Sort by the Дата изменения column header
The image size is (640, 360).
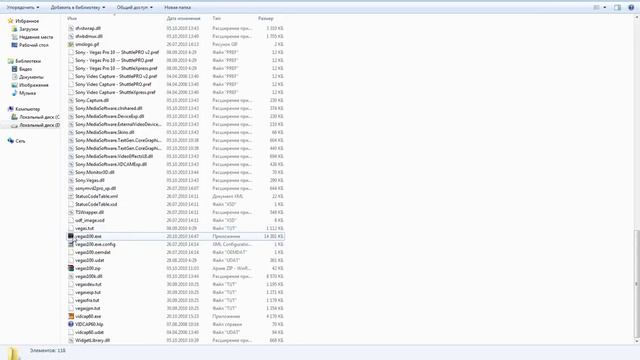[183, 18]
